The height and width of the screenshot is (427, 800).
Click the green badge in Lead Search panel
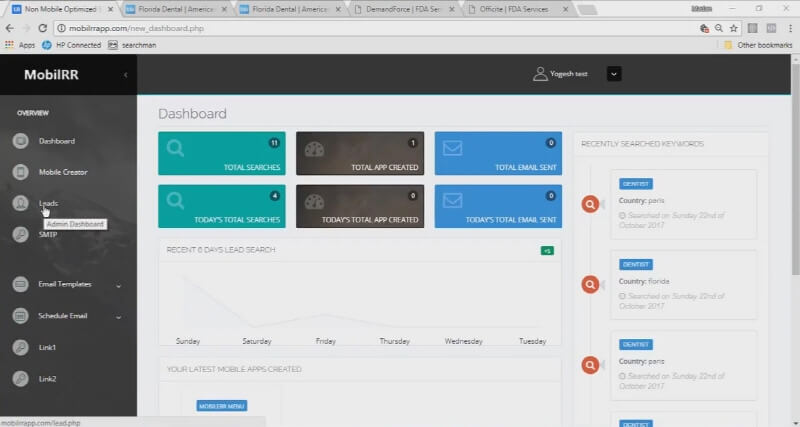tap(547, 250)
